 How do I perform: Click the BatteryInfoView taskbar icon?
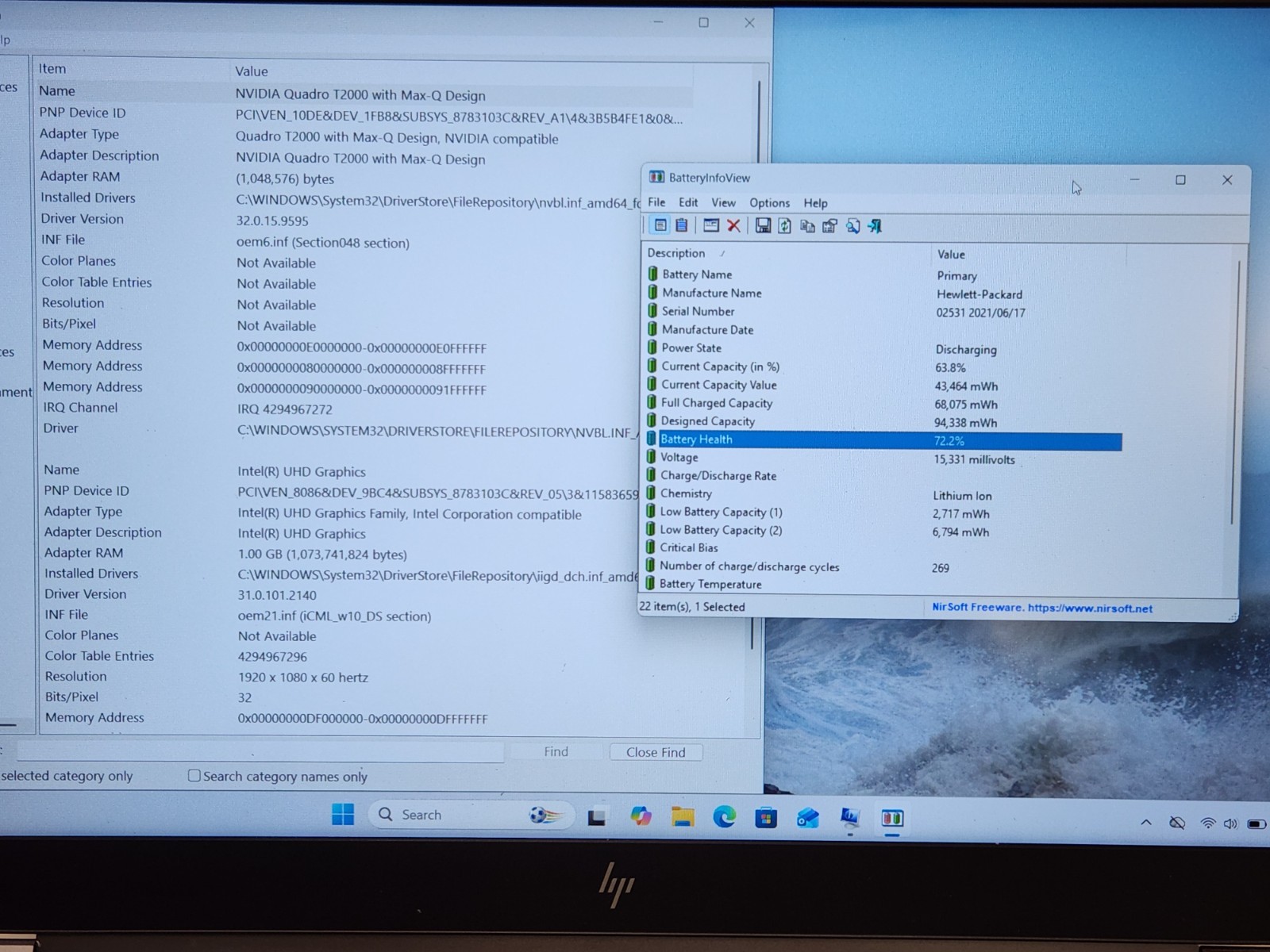(x=892, y=819)
